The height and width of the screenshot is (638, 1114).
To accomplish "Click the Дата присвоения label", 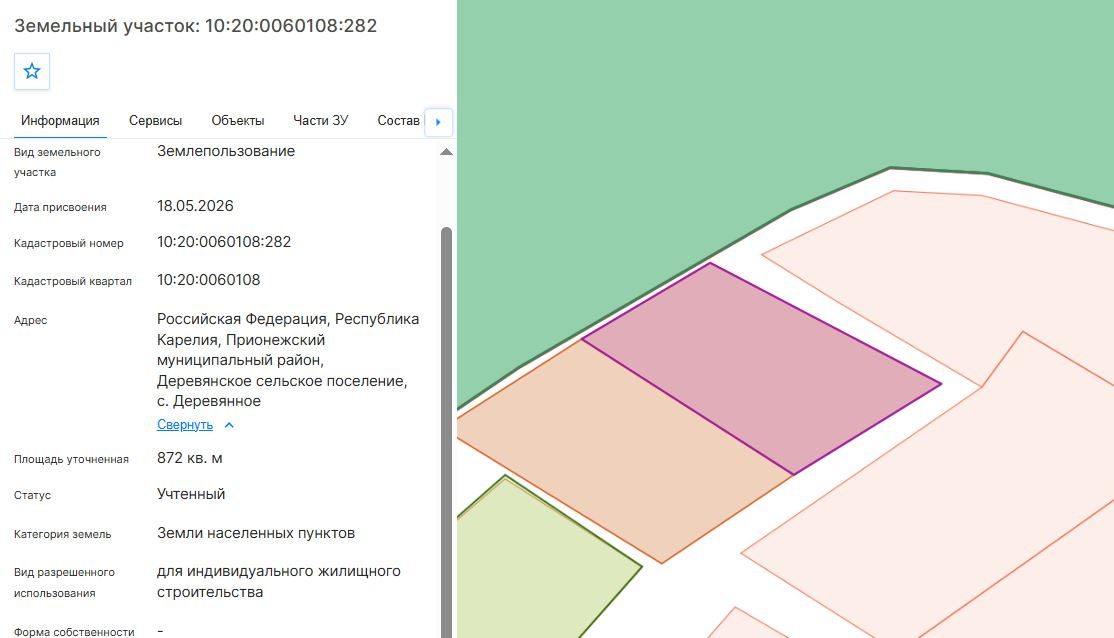I will [60, 207].
